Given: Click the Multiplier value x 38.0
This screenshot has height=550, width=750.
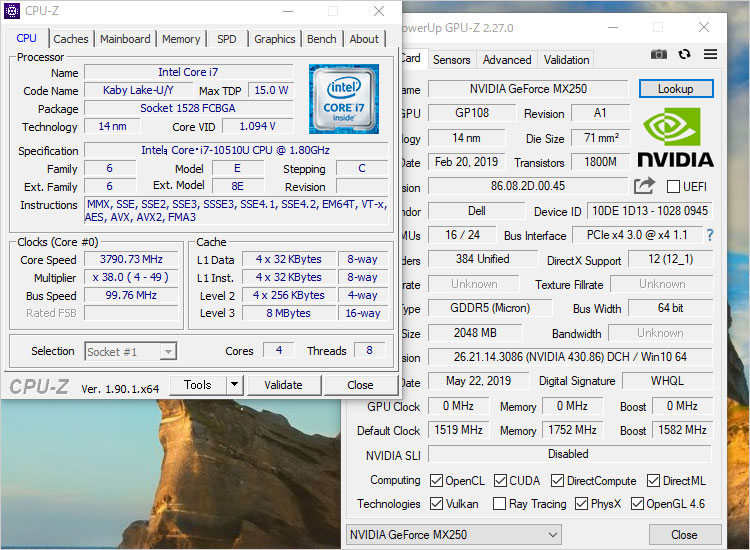Looking at the screenshot, I should pyautogui.click(x=132, y=277).
